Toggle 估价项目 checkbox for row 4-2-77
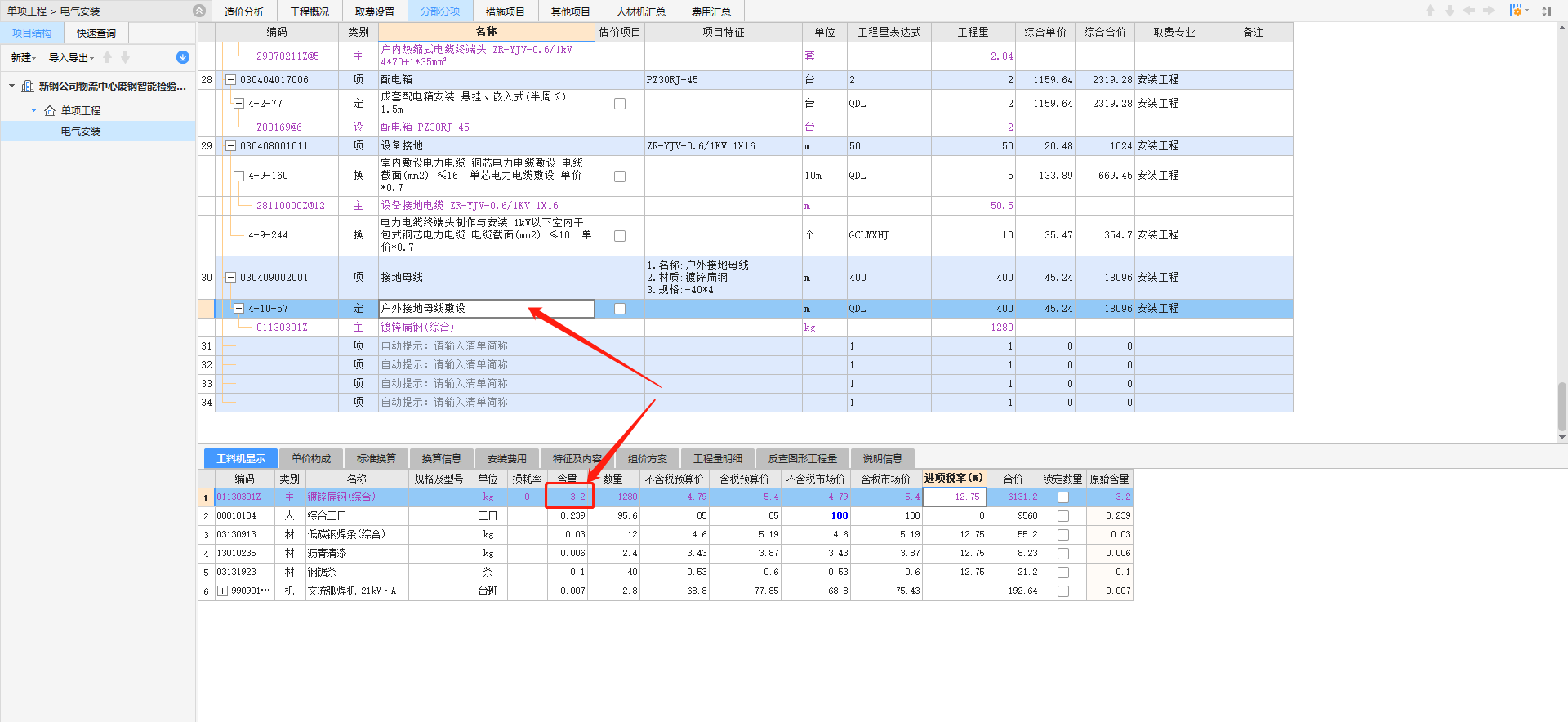This screenshot has height=722, width=1568. click(x=620, y=104)
